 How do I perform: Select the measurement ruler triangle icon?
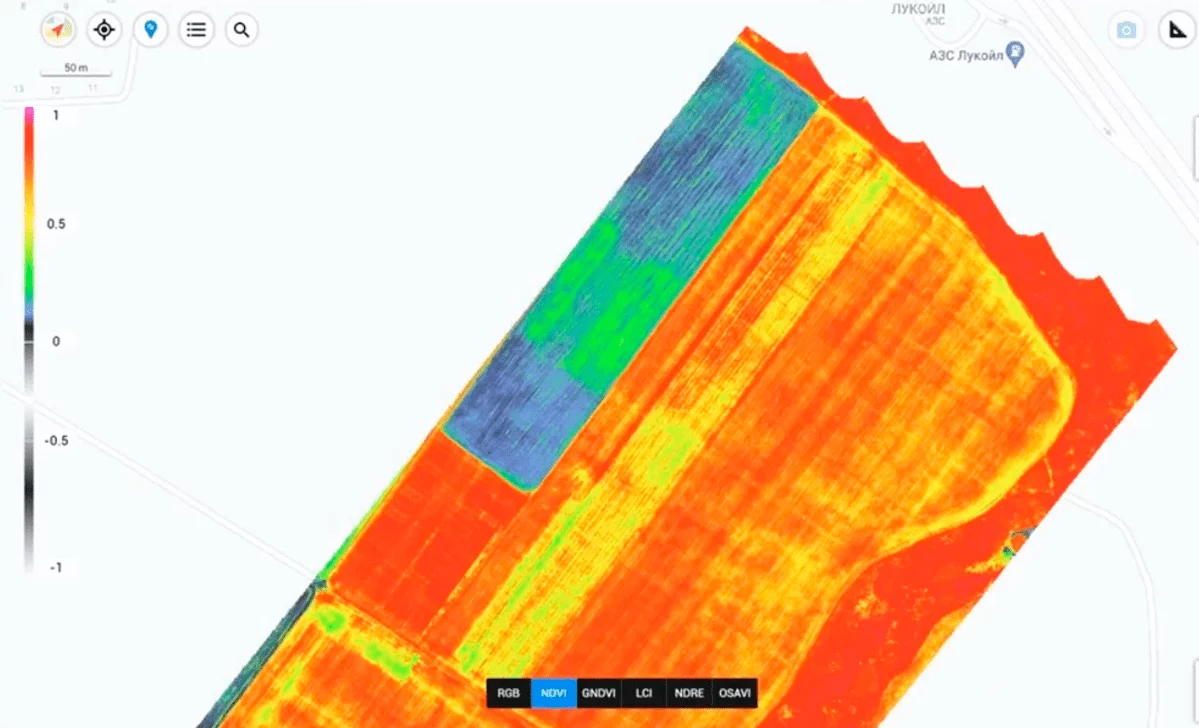click(x=1178, y=30)
